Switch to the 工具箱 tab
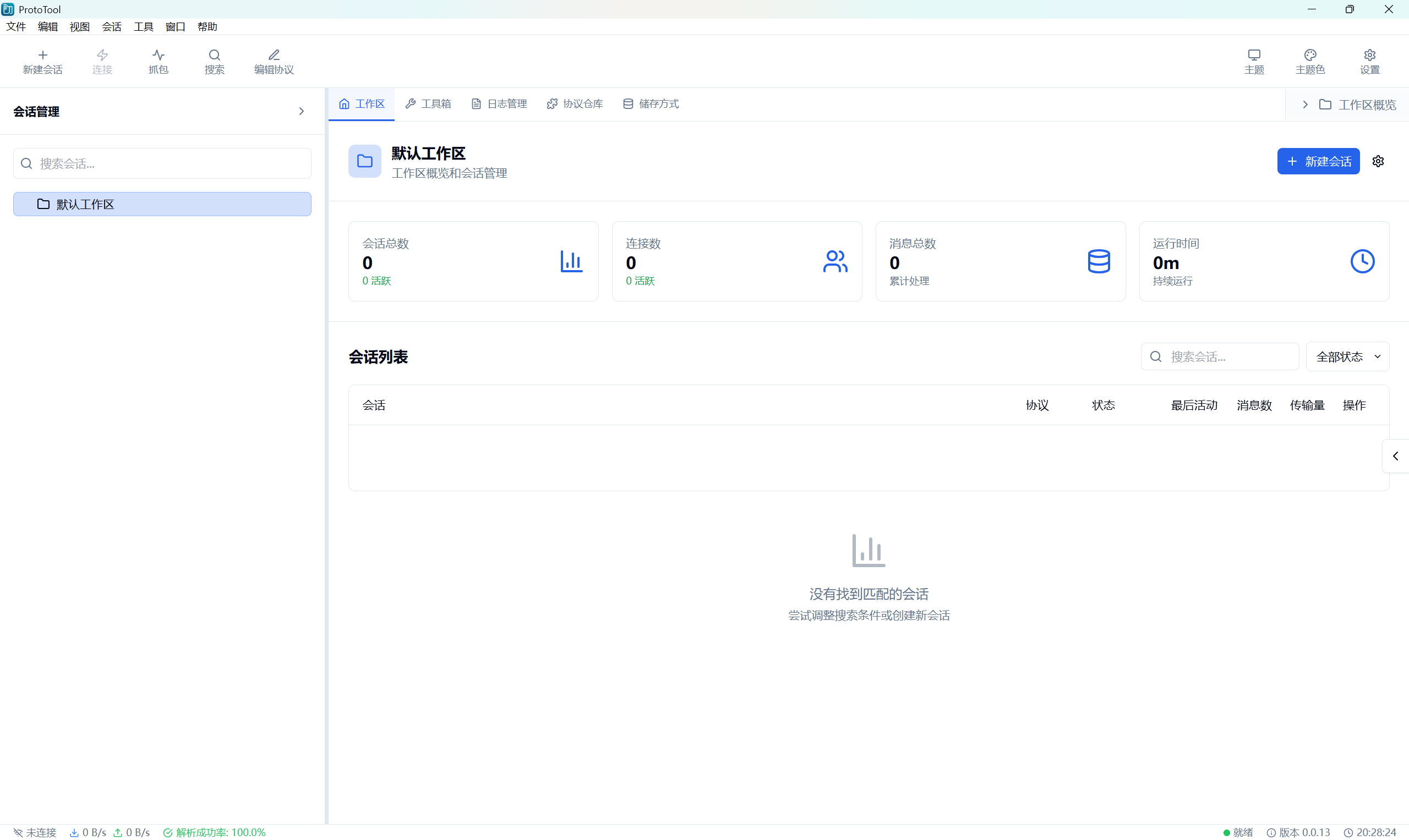This screenshot has width=1409, height=840. click(x=428, y=103)
